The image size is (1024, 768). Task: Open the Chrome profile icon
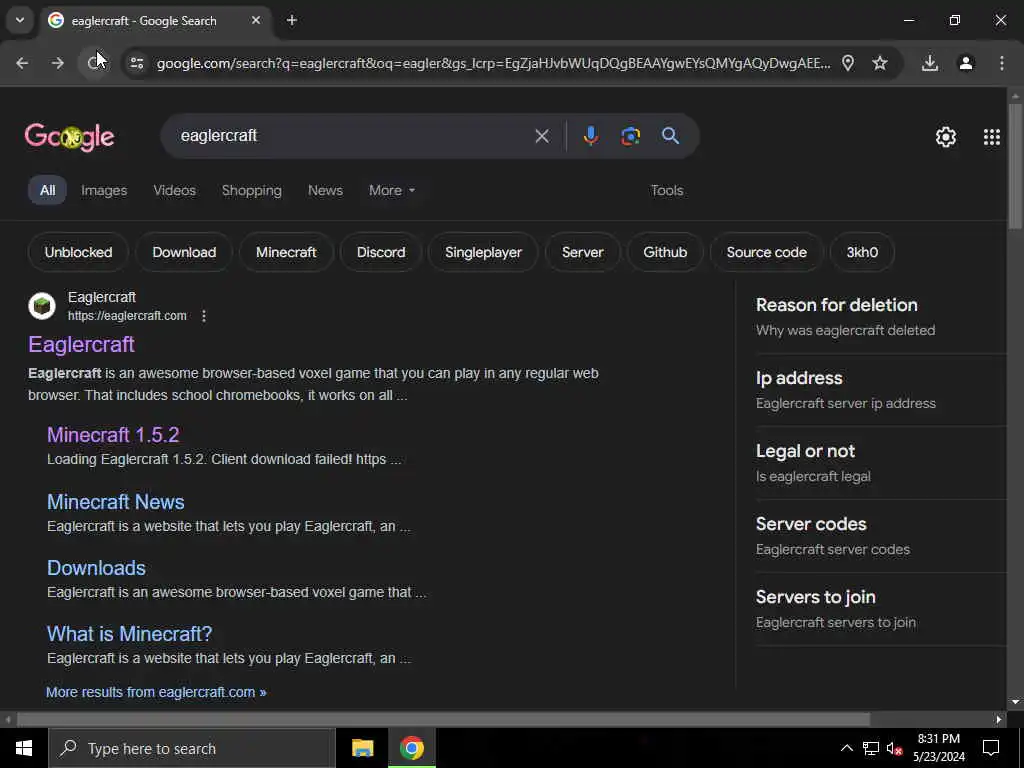point(966,63)
